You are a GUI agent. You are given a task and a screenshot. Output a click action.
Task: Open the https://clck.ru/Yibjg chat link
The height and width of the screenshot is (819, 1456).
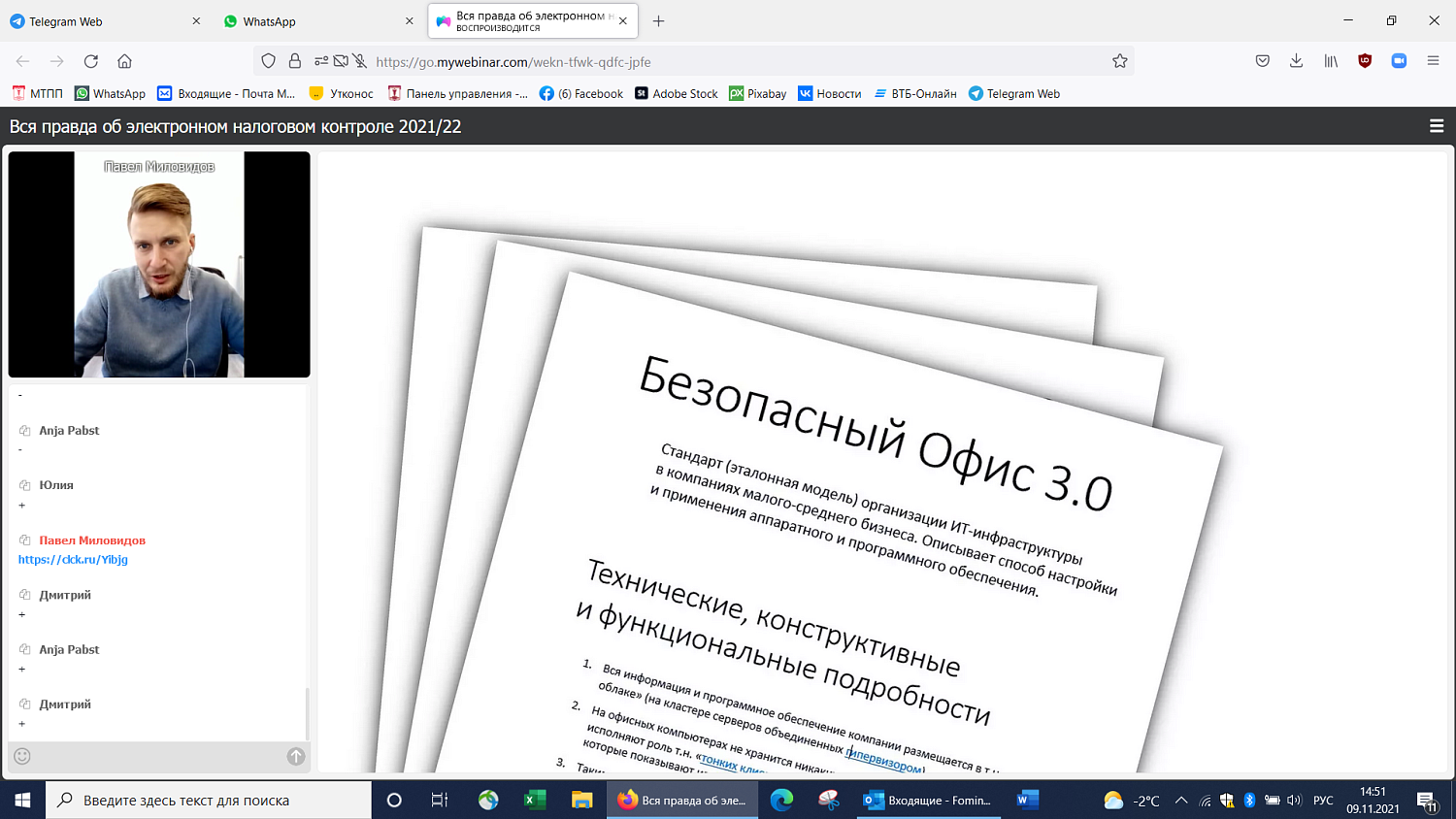[73, 559]
